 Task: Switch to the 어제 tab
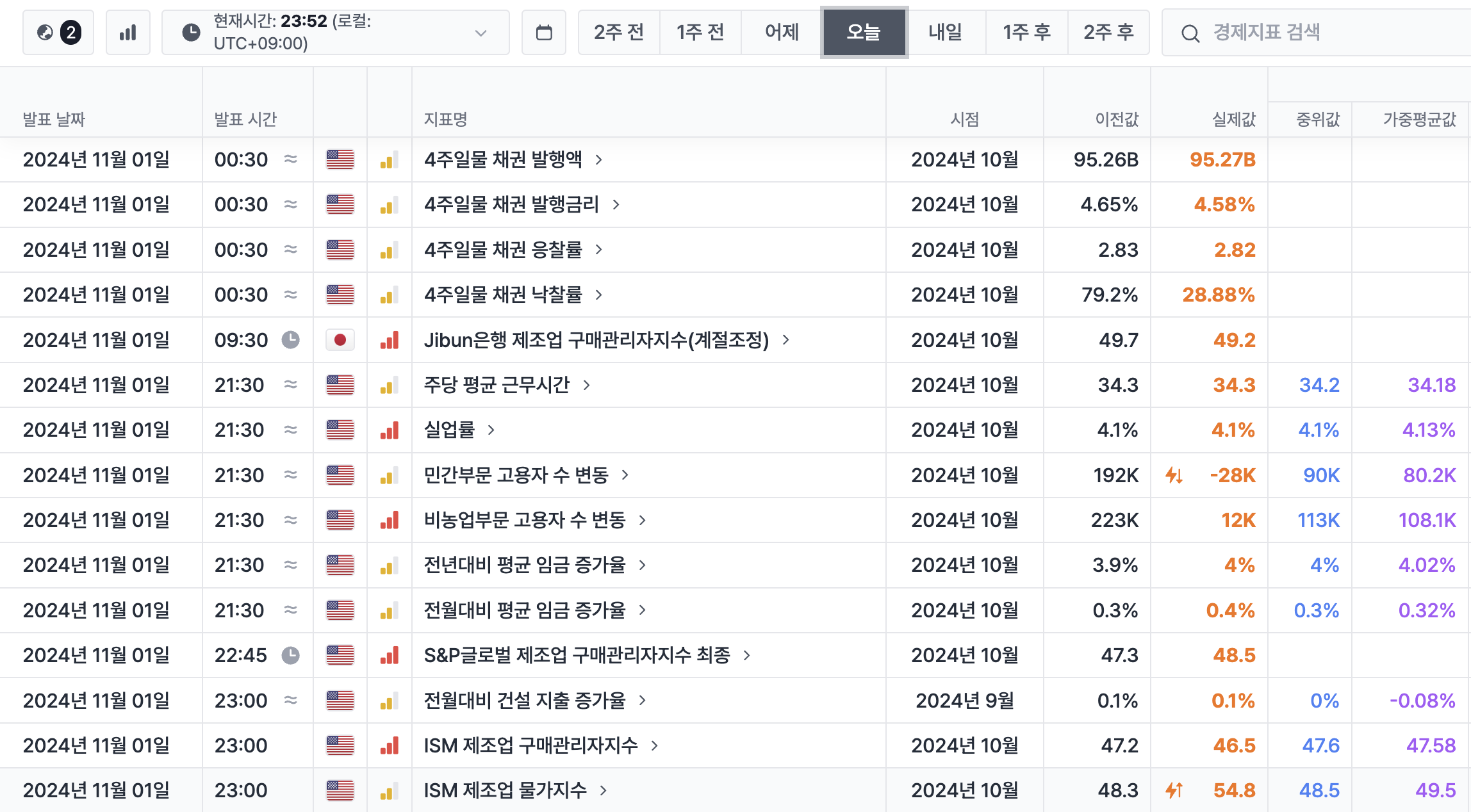782,32
